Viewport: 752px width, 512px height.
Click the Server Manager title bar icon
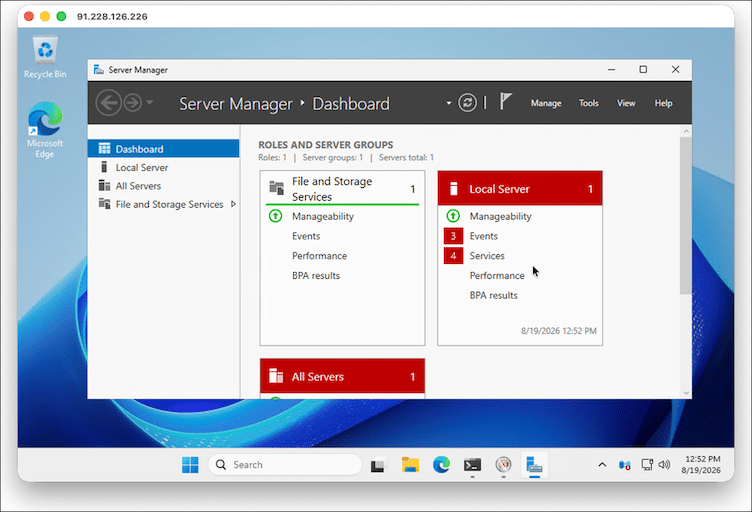tap(99, 70)
